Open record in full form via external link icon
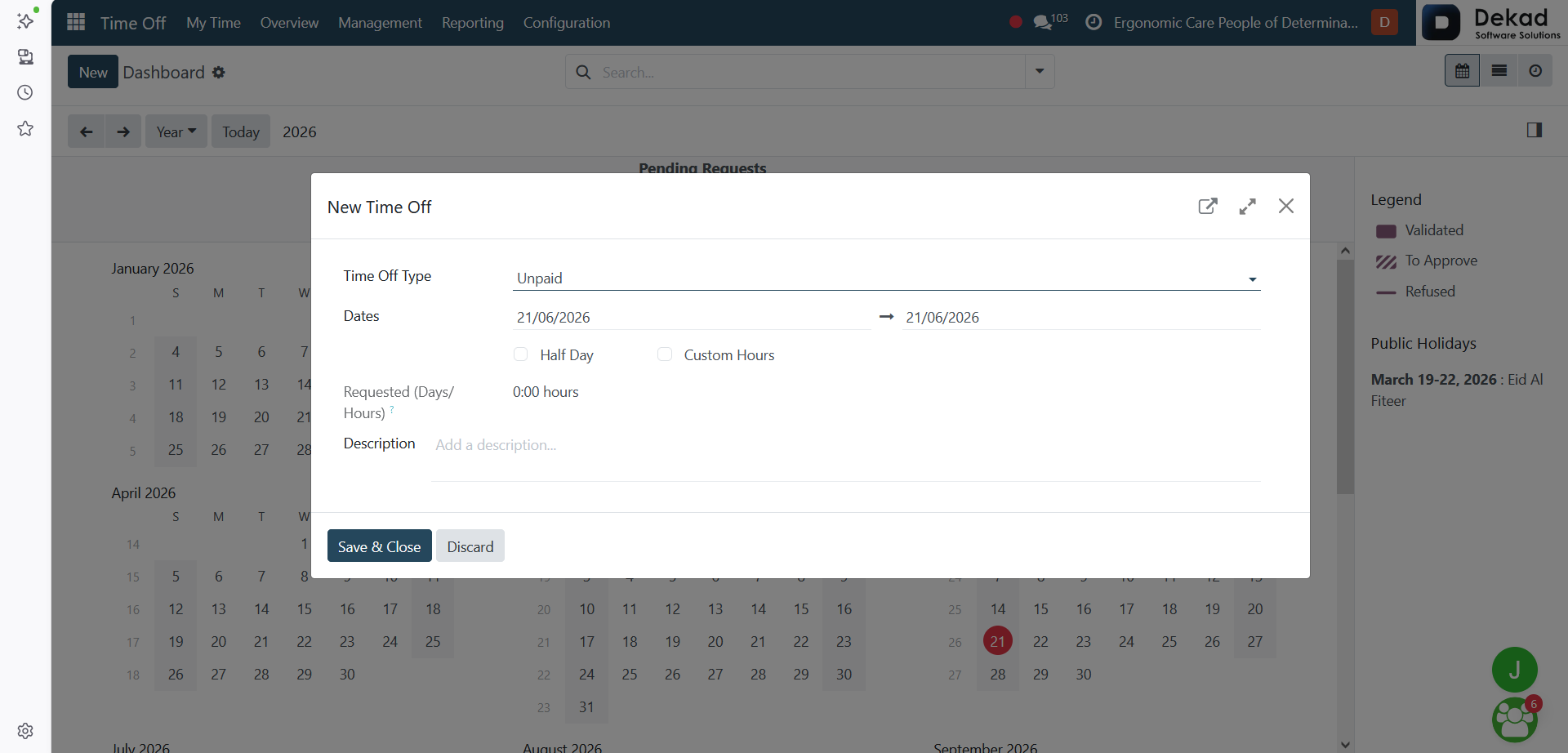Screen dimensions: 1568x753 tap(1208, 206)
